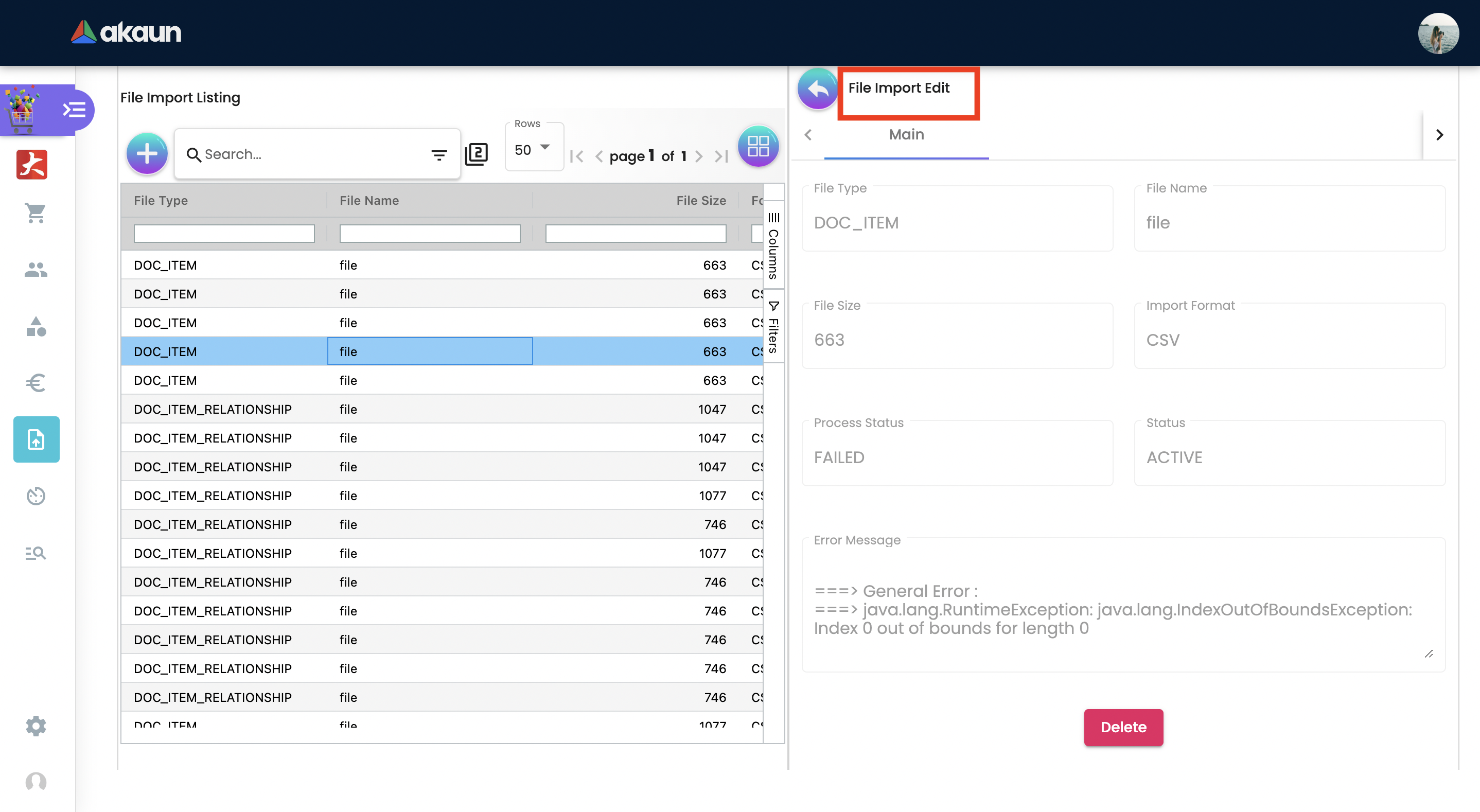Viewport: 1480px width, 812px height.
Task: Open the people sidebar icon
Action: point(36,270)
